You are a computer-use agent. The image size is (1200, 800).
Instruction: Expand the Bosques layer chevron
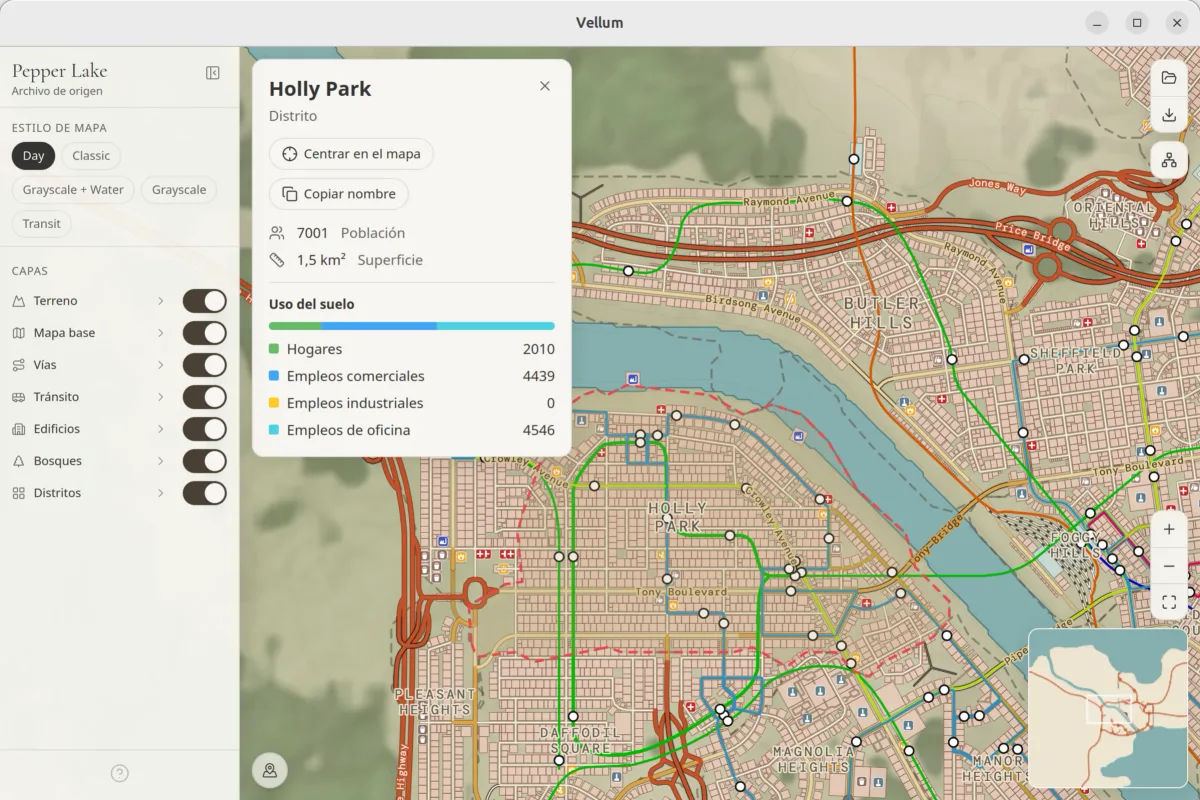160,461
